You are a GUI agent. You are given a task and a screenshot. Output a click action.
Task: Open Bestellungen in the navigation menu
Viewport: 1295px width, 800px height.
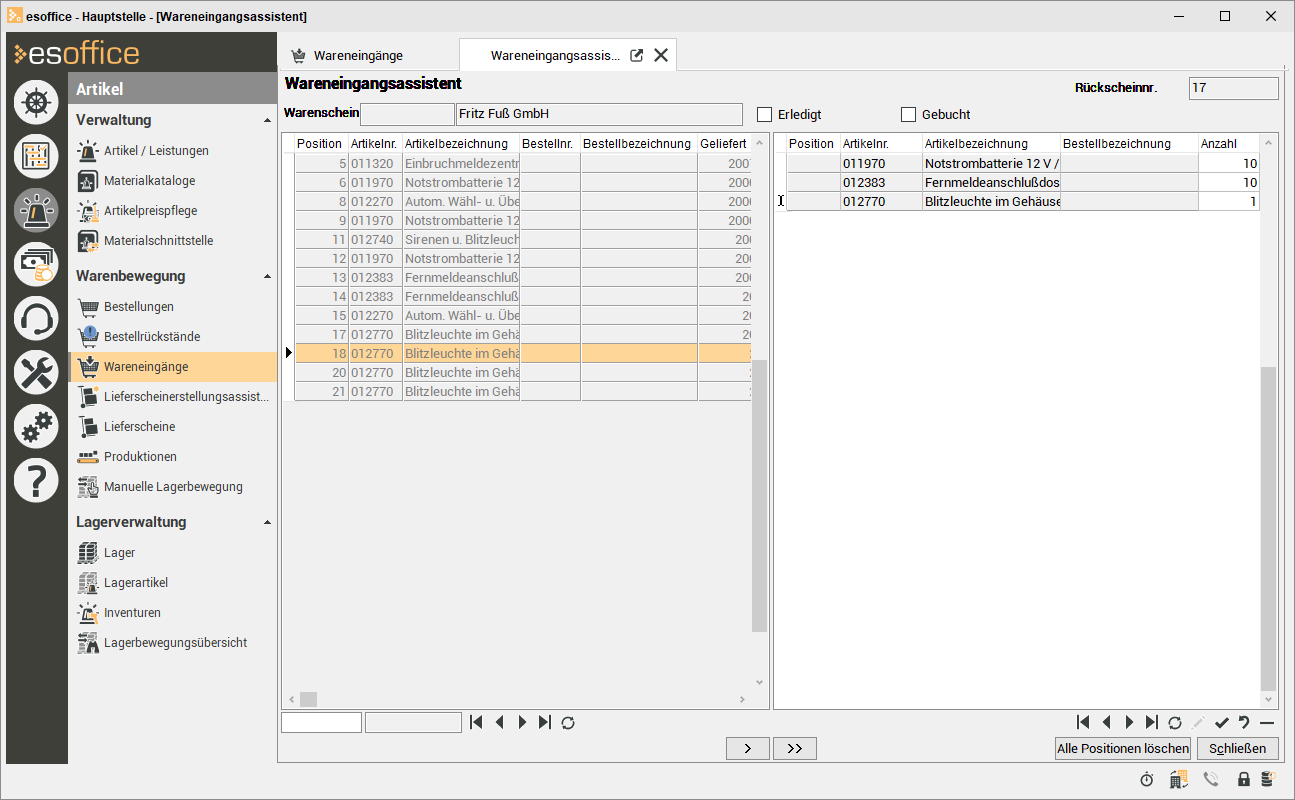[x=138, y=307]
